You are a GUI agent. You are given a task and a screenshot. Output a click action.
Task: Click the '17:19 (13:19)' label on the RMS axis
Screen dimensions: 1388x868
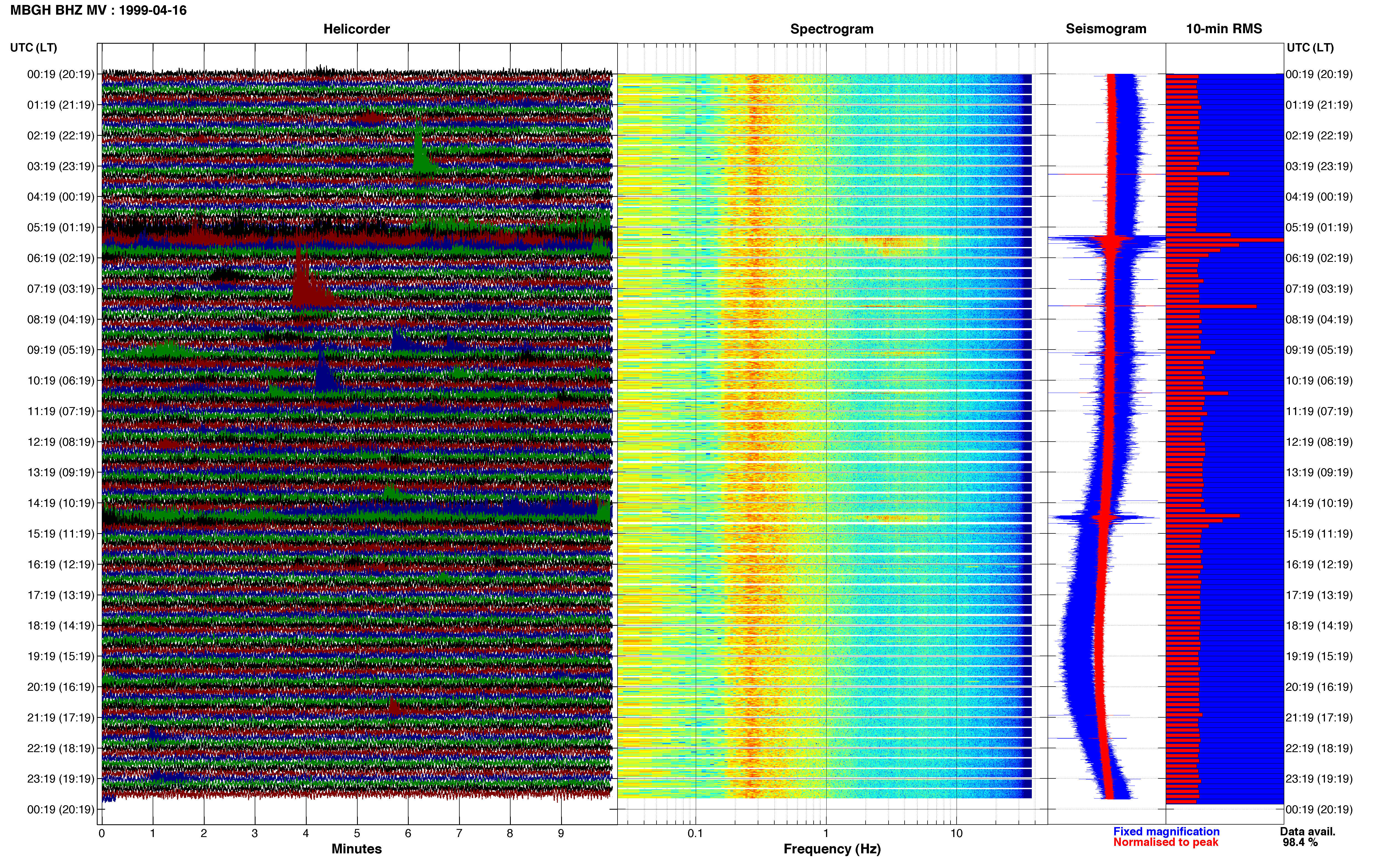click(1319, 595)
